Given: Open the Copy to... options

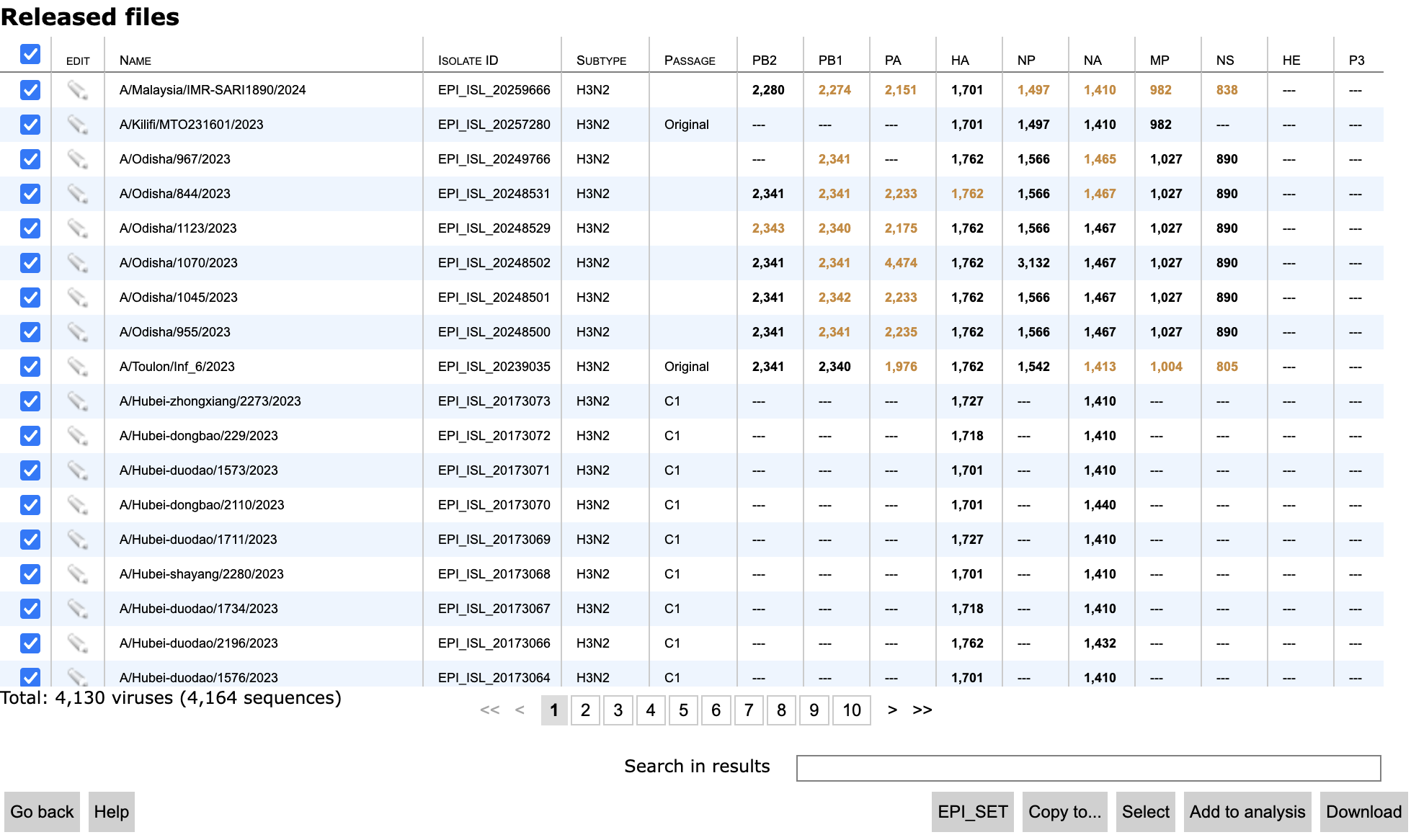Looking at the screenshot, I should pyautogui.click(x=1064, y=812).
